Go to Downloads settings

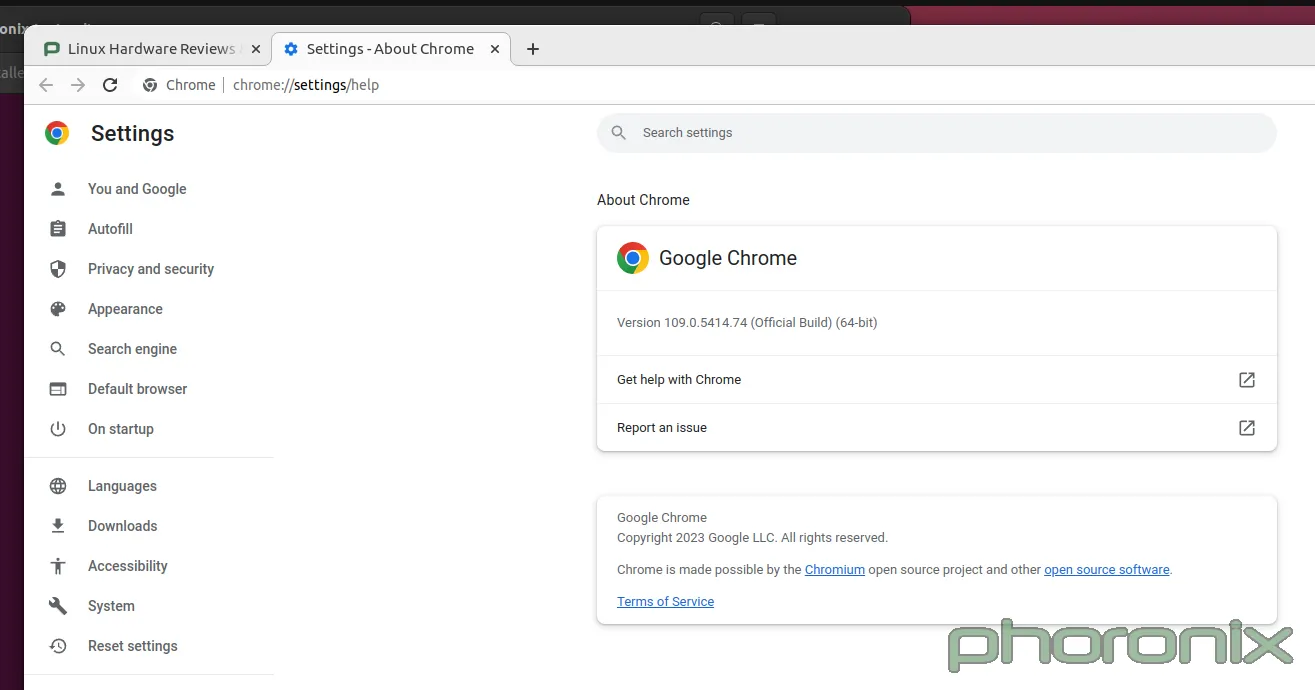pos(122,526)
